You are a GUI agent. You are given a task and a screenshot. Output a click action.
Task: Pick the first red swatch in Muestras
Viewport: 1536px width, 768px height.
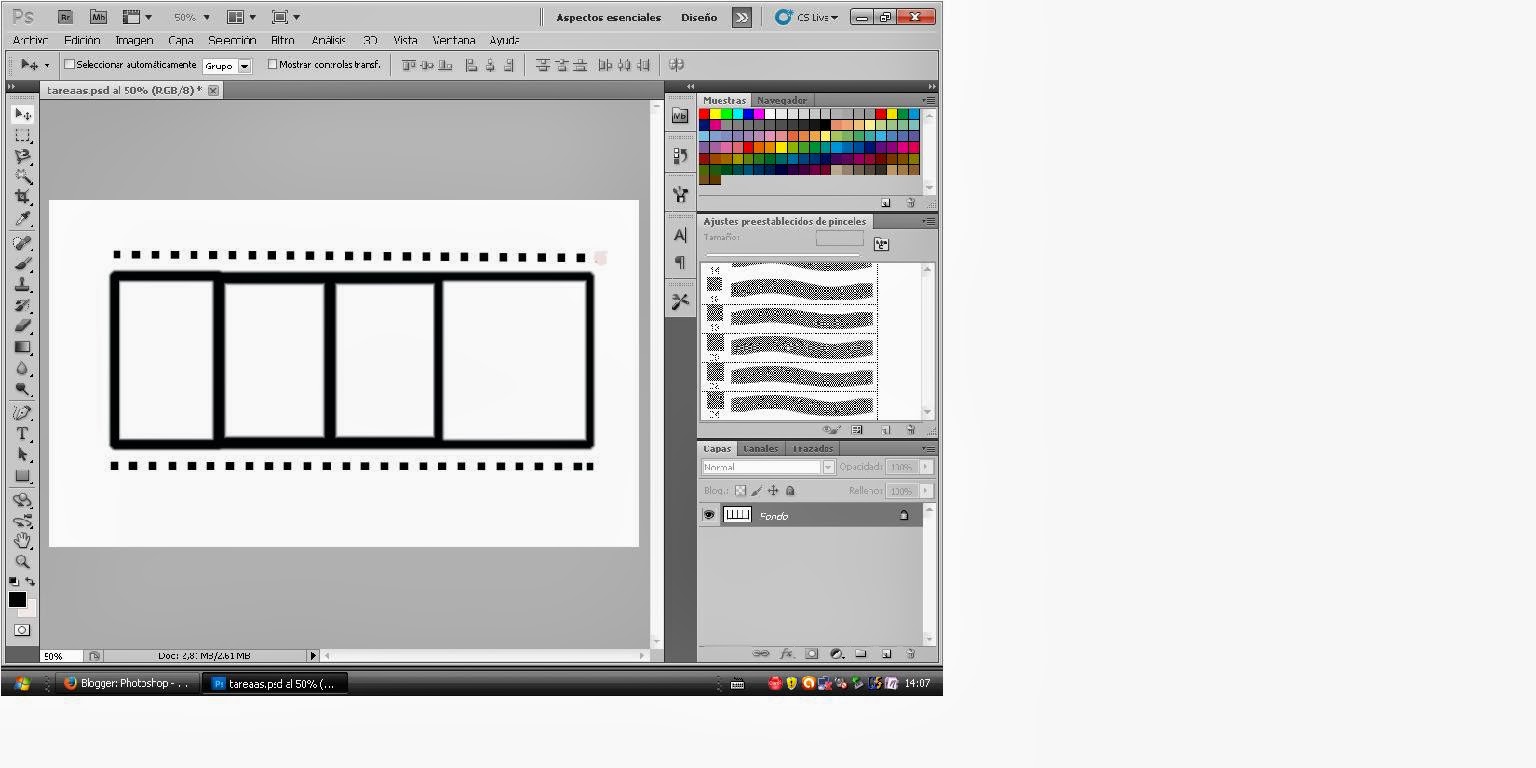704,114
